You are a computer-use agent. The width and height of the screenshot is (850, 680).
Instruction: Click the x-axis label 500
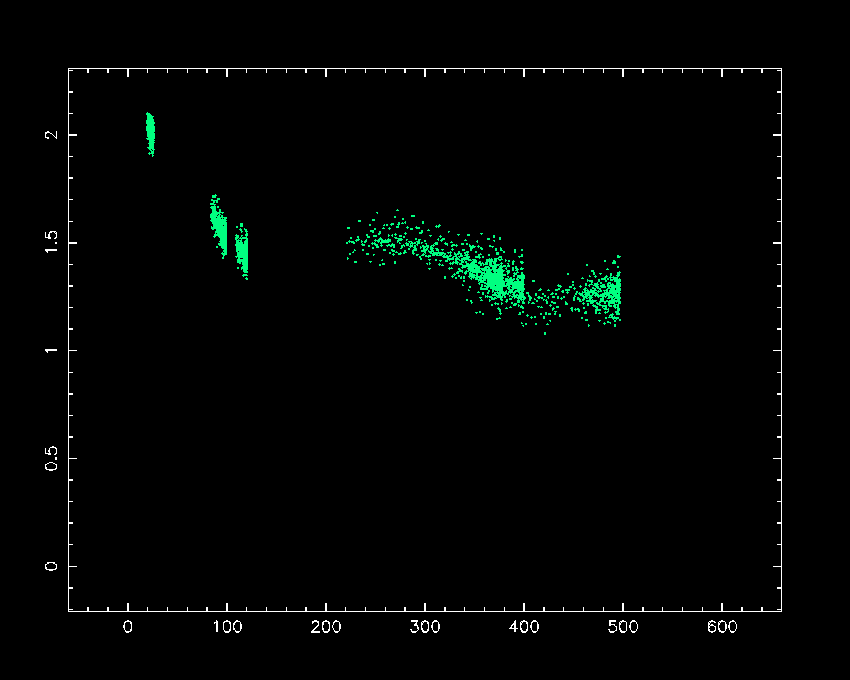[623, 627]
